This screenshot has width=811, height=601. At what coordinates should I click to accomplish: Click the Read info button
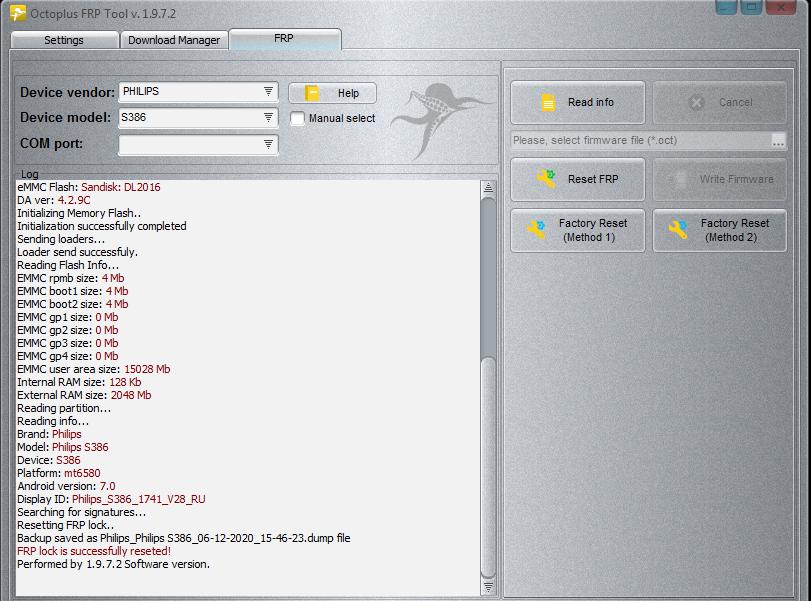pyautogui.click(x=578, y=102)
